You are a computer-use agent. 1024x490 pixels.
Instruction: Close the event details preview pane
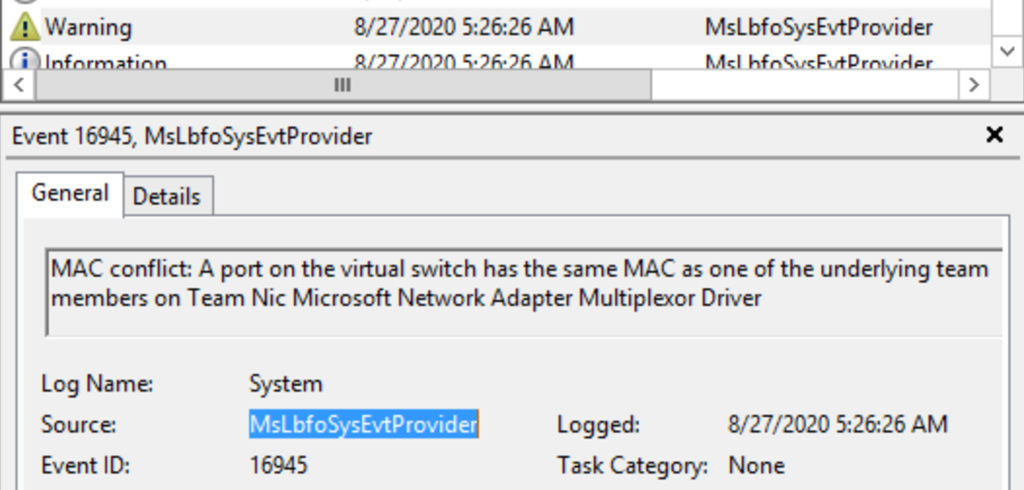(x=994, y=135)
